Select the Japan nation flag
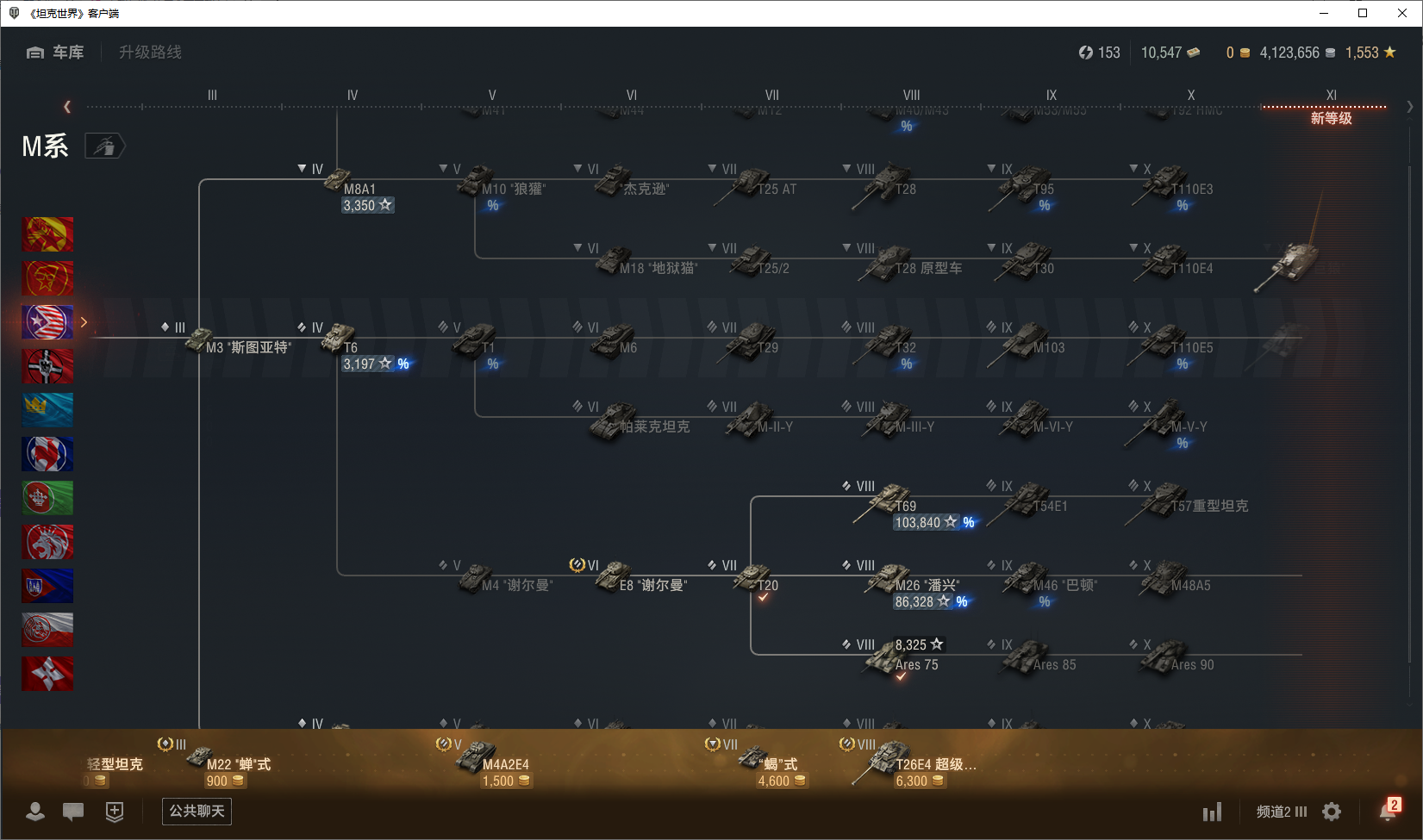The image size is (1423, 840). tap(47, 674)
